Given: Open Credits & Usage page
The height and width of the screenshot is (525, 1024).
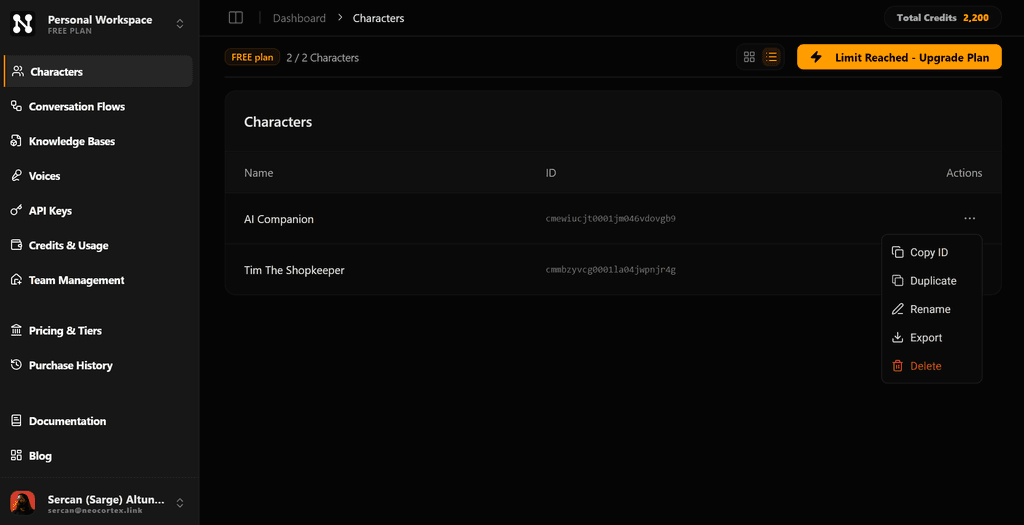Looking at the screenshot, I should (x=68, y=246).
